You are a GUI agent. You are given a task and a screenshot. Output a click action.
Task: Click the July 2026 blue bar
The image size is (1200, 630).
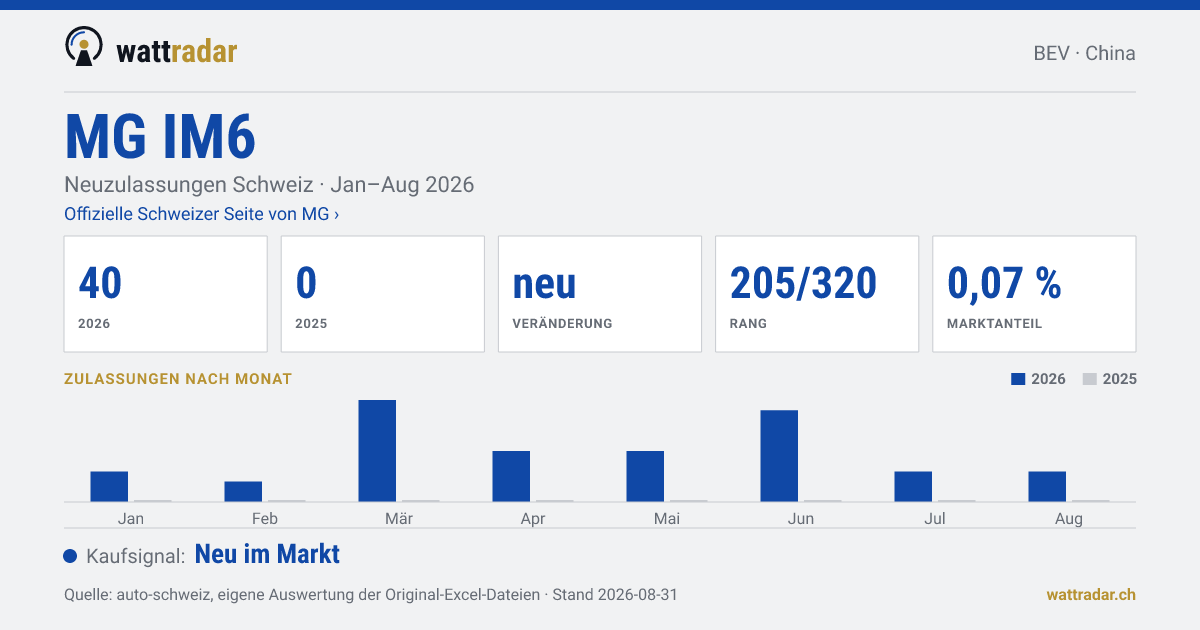point(913,486)
